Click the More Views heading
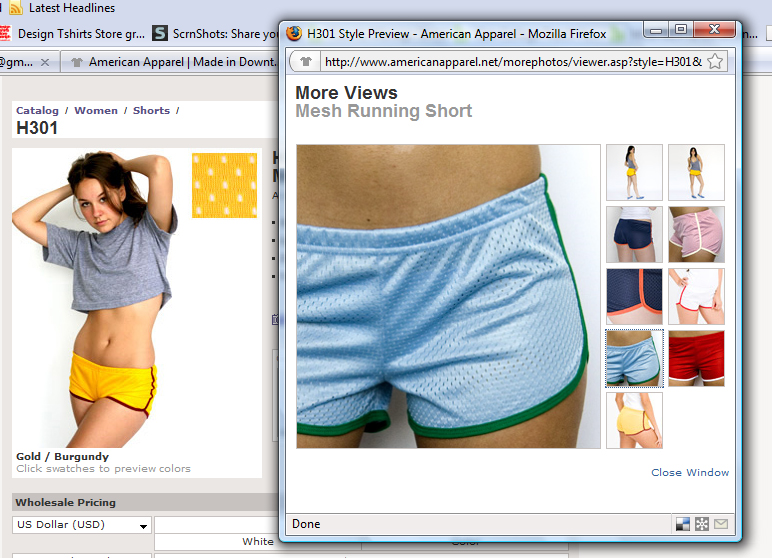This screenshot has height=558, width=772. [346, 93]
